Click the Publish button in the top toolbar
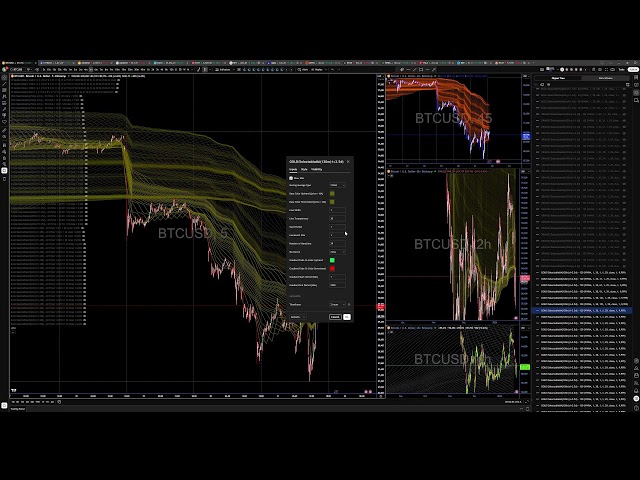This screenshot has width=640, height=480. click(633, 70)
